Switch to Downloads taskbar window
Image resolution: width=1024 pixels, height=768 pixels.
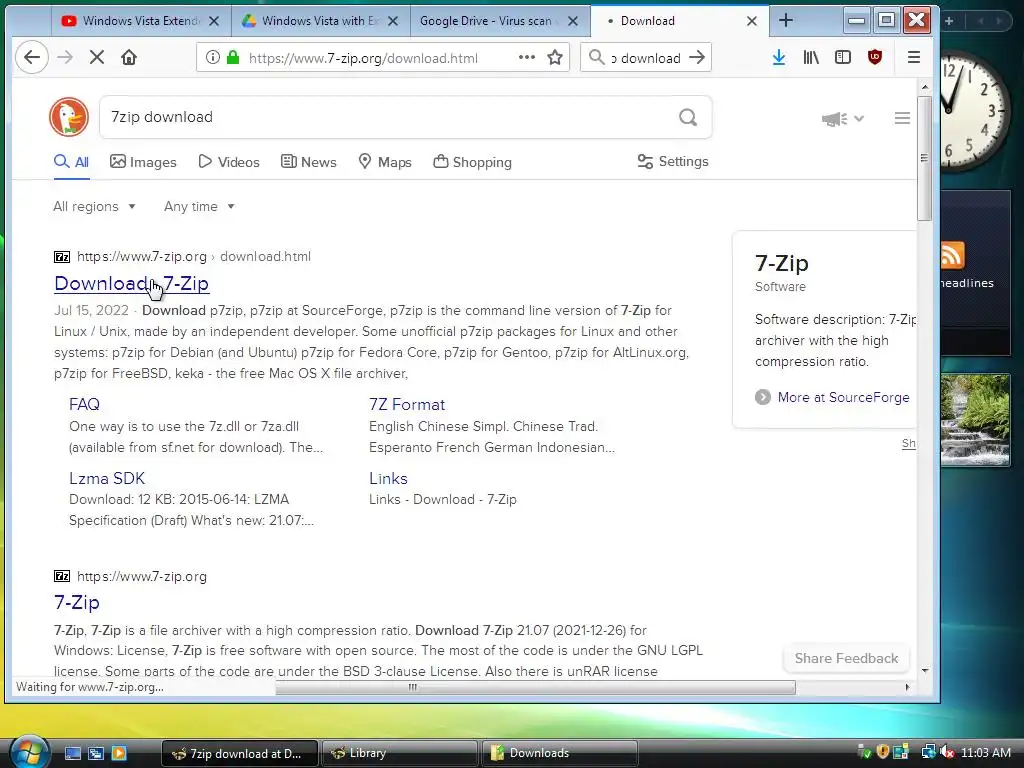coord(558,753)
